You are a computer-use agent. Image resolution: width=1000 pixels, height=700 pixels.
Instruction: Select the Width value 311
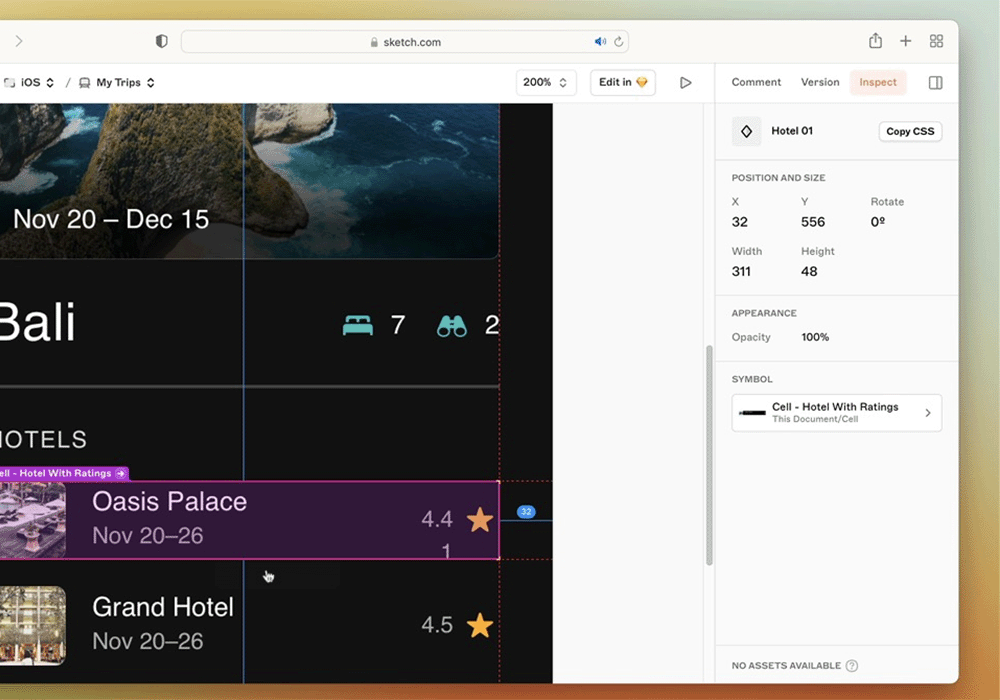[x=741, y=272]
